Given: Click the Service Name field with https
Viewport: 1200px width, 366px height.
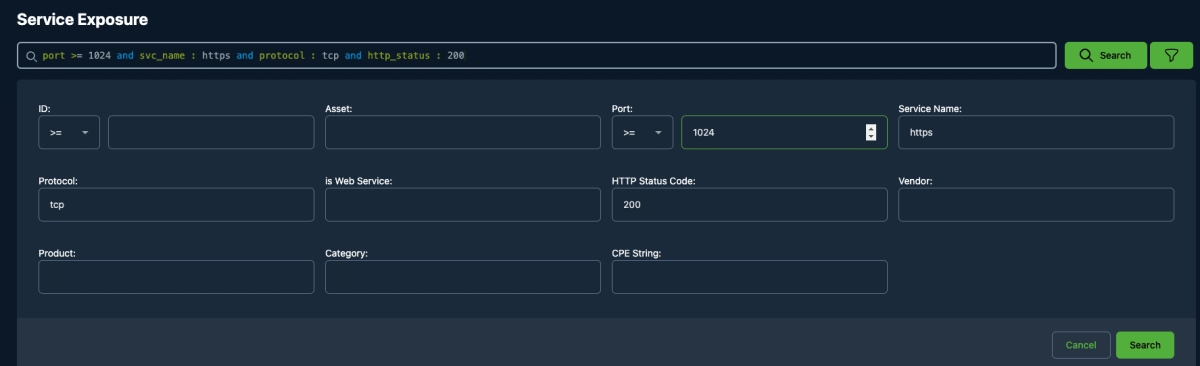Looking at the screenshot, I should 1036,132.
